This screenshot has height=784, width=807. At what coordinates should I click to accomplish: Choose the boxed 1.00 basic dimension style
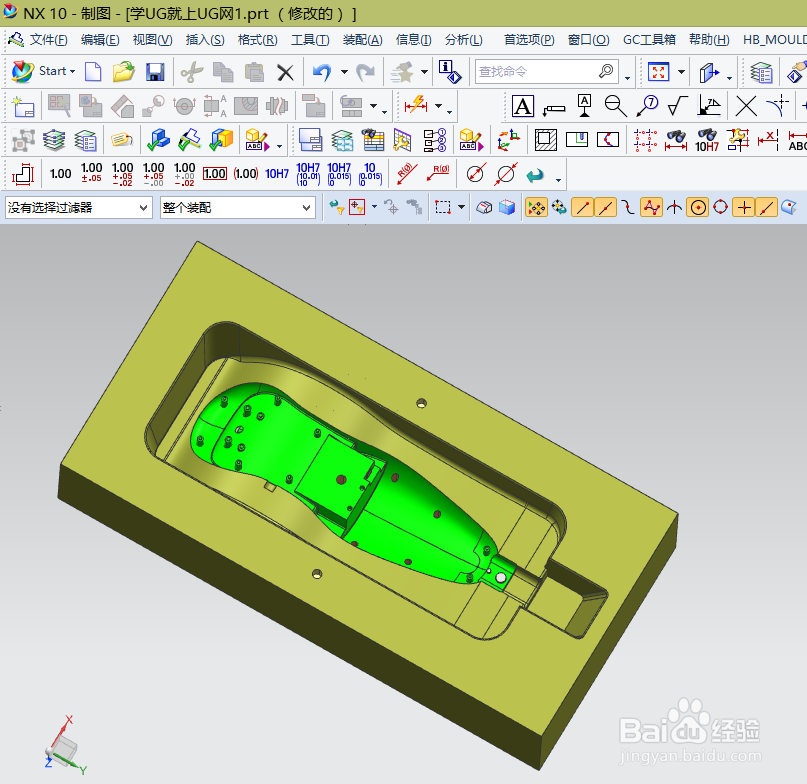[x=215, y=173]
